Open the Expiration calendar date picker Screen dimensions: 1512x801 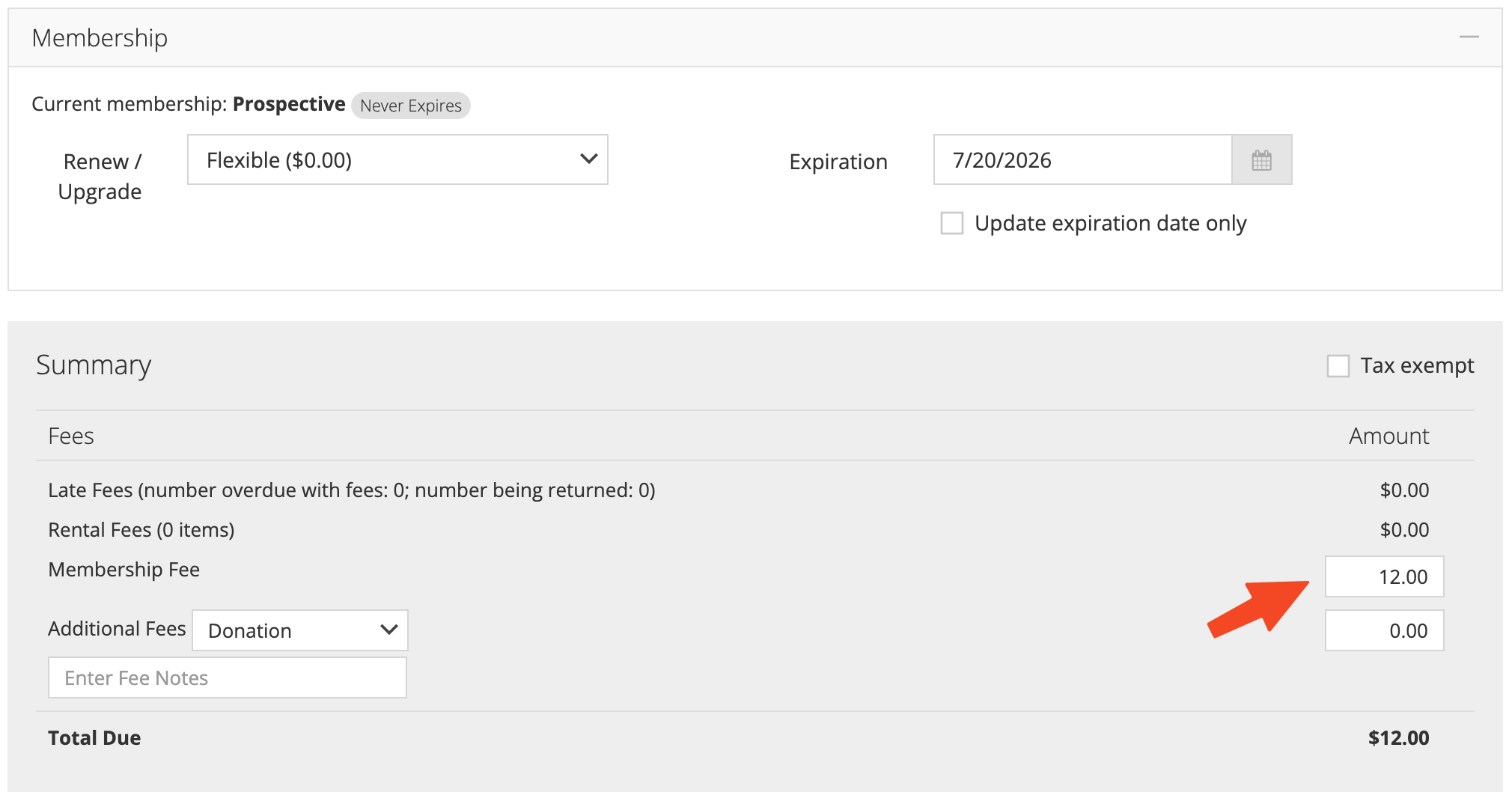click(1261, 160)
